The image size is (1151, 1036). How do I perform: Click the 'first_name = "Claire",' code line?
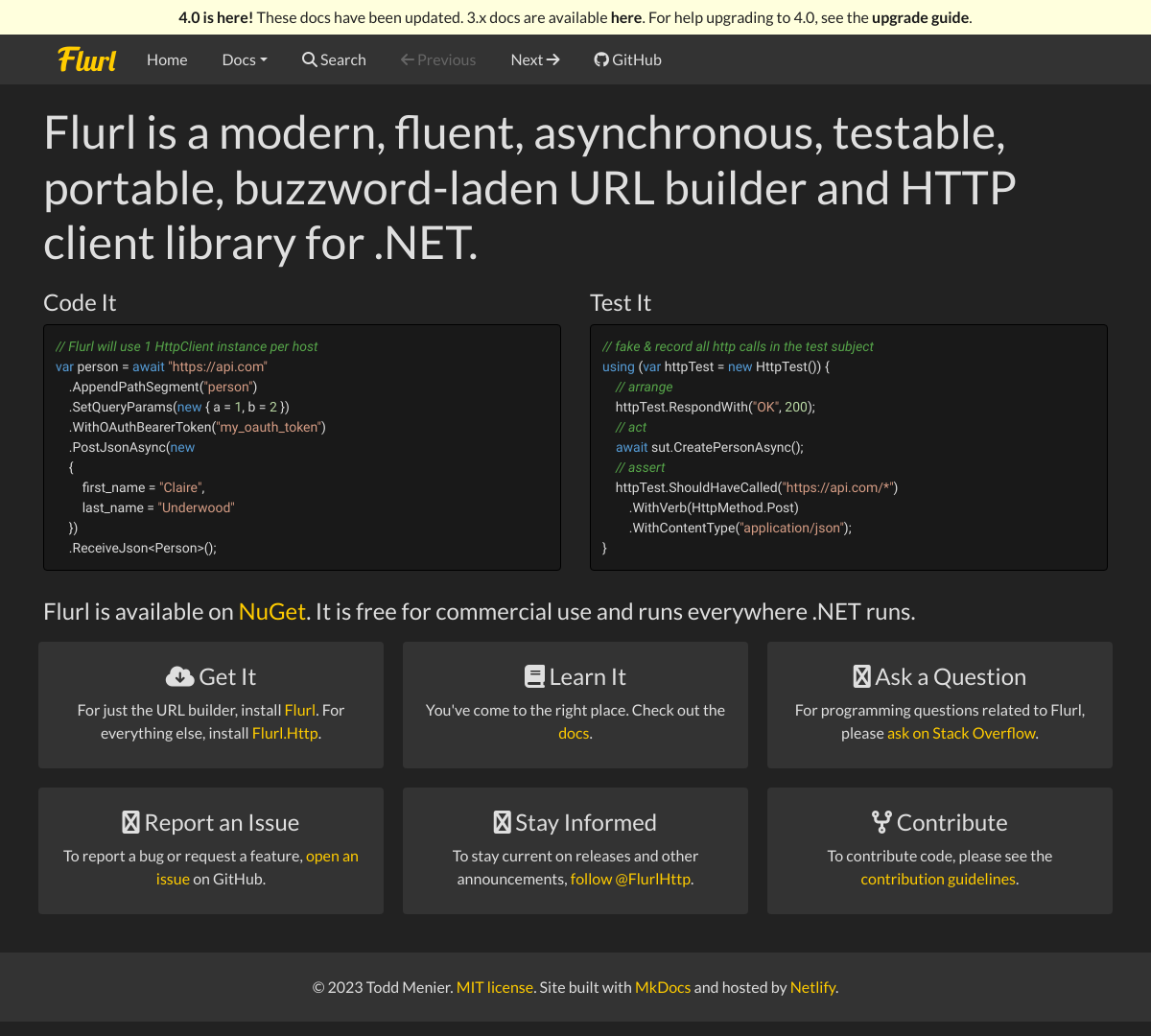point(144,487)
